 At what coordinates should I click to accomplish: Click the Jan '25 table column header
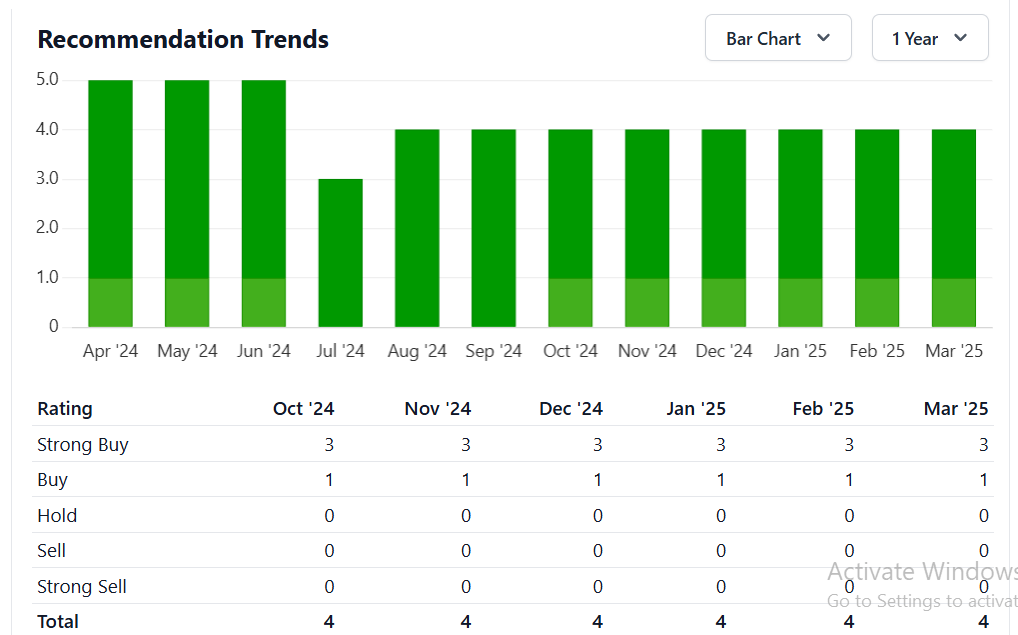[x=695, y=409]
